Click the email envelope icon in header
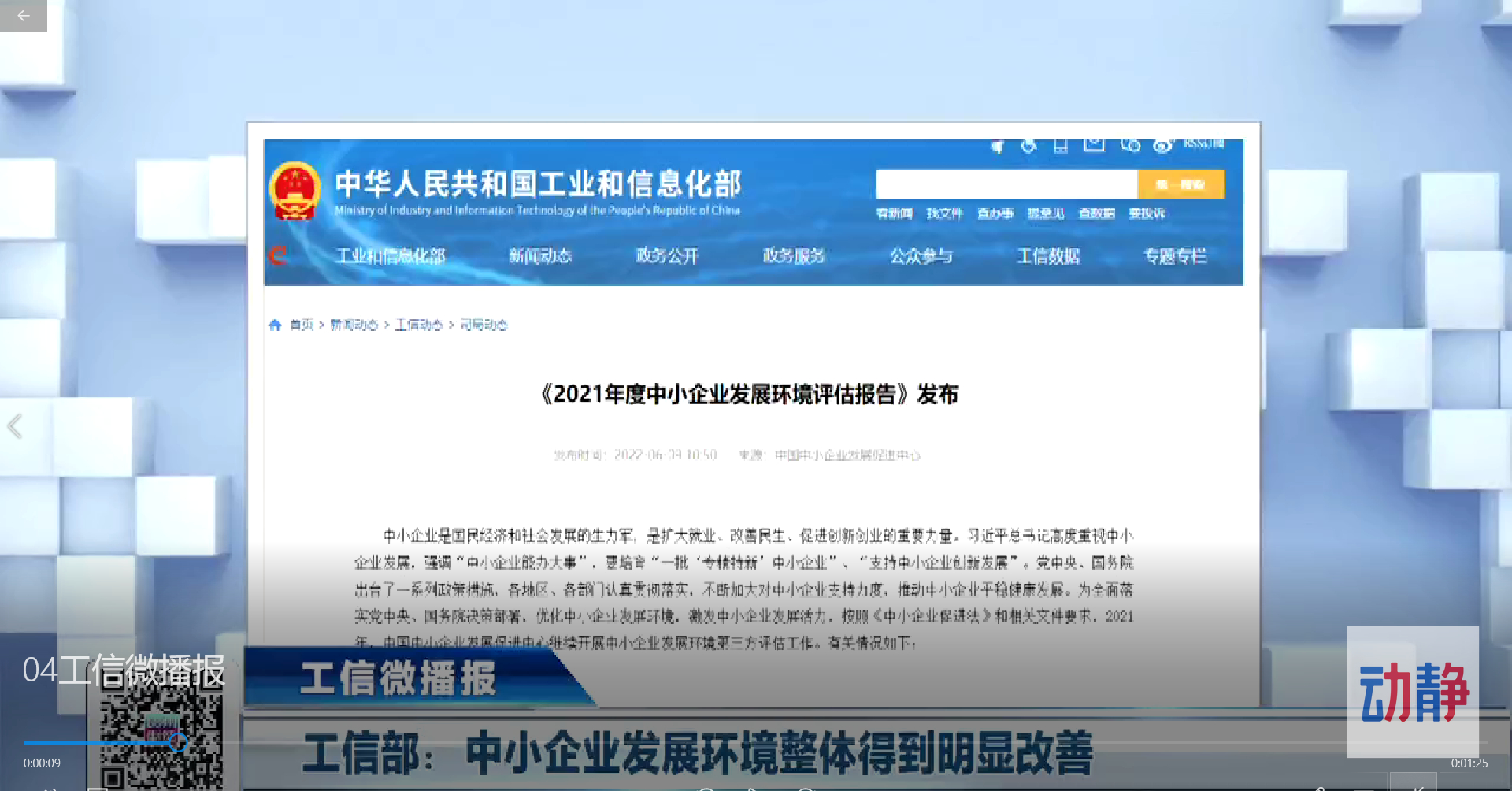 click(x=1094, y=145)
